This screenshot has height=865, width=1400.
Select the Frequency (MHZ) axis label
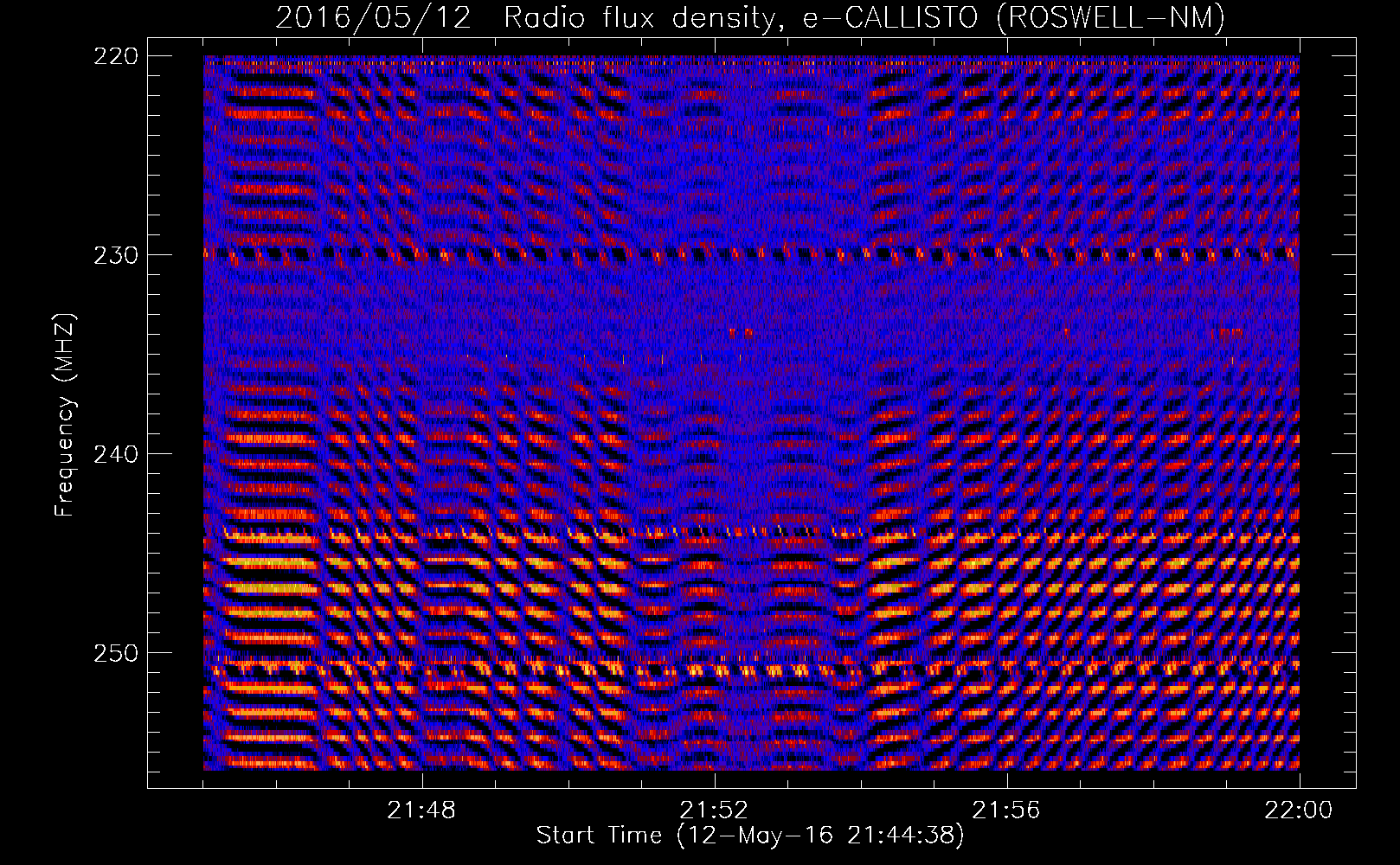[x=65, y=415]
